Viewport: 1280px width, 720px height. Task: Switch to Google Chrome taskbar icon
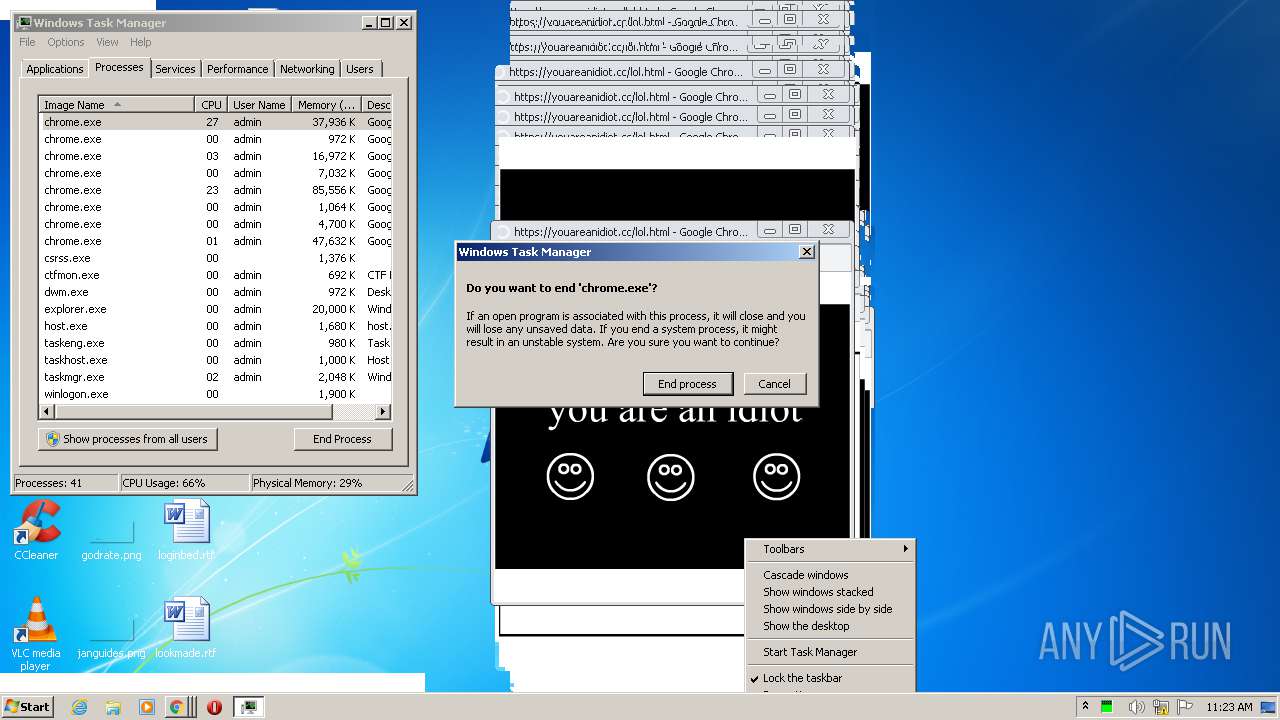coord(177,707)
